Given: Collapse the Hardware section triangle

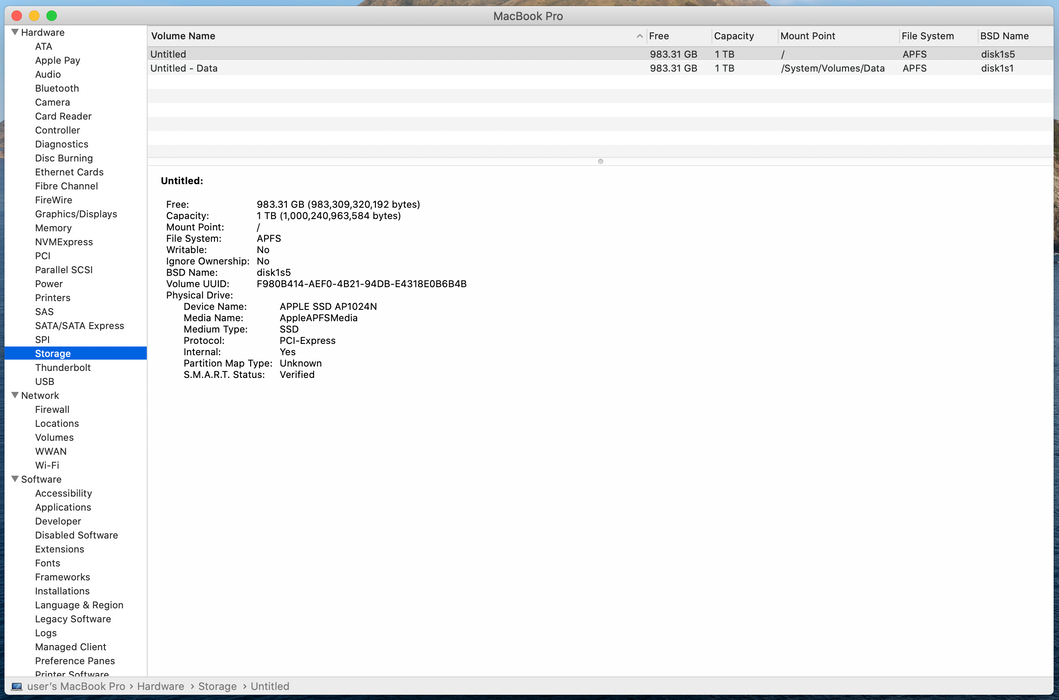Looking at the screenshot, I should (15, 32).
